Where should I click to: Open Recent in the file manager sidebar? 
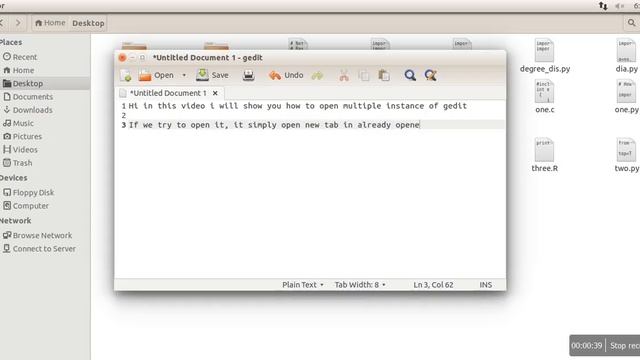coord(20,57)
